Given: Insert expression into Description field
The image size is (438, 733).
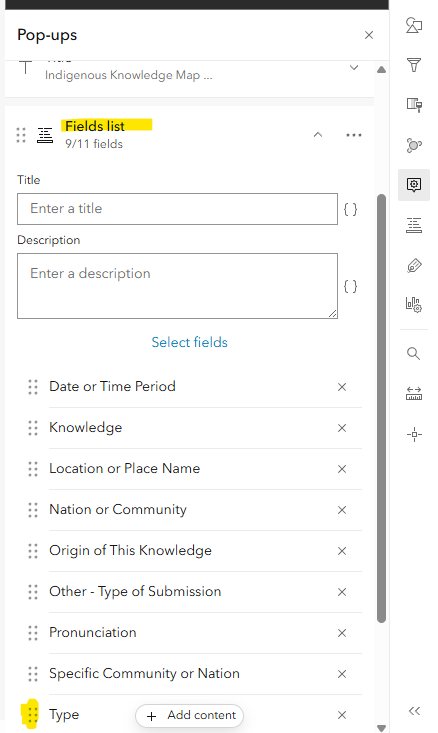Looking at the screenshot, I should (x=350, y=286).
